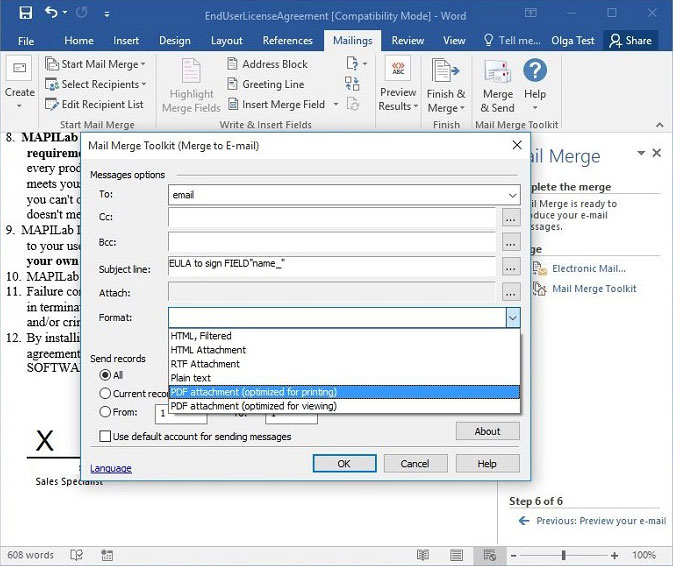Select PDF attachment (optimized for viewing)
Viewport: 673px width, 566px height.
pos(344,406)
